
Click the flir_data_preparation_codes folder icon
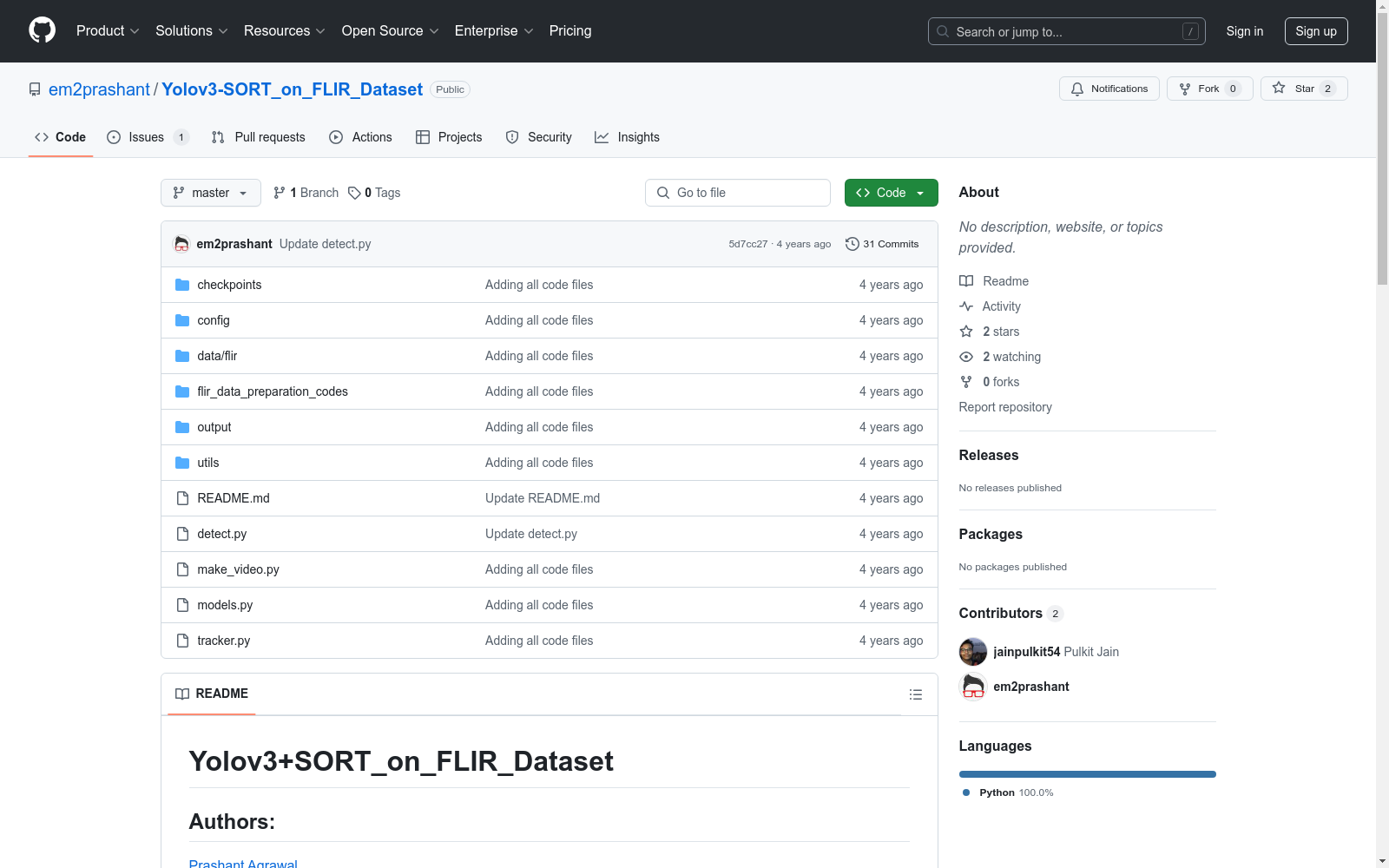(182, 391)
